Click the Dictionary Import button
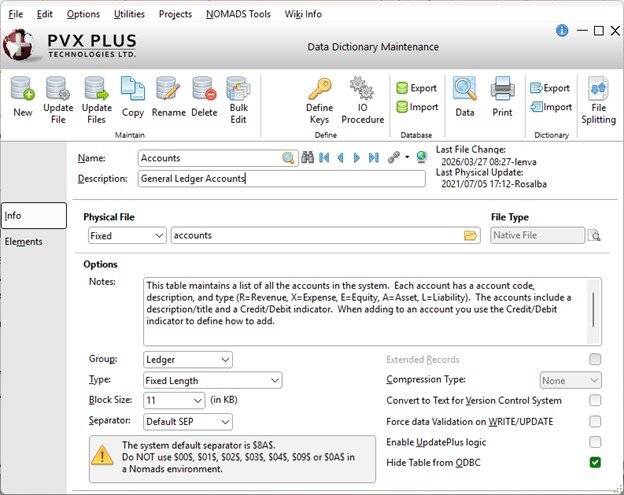Viewport: 624px width, 495px height. [x=550, y=107]
